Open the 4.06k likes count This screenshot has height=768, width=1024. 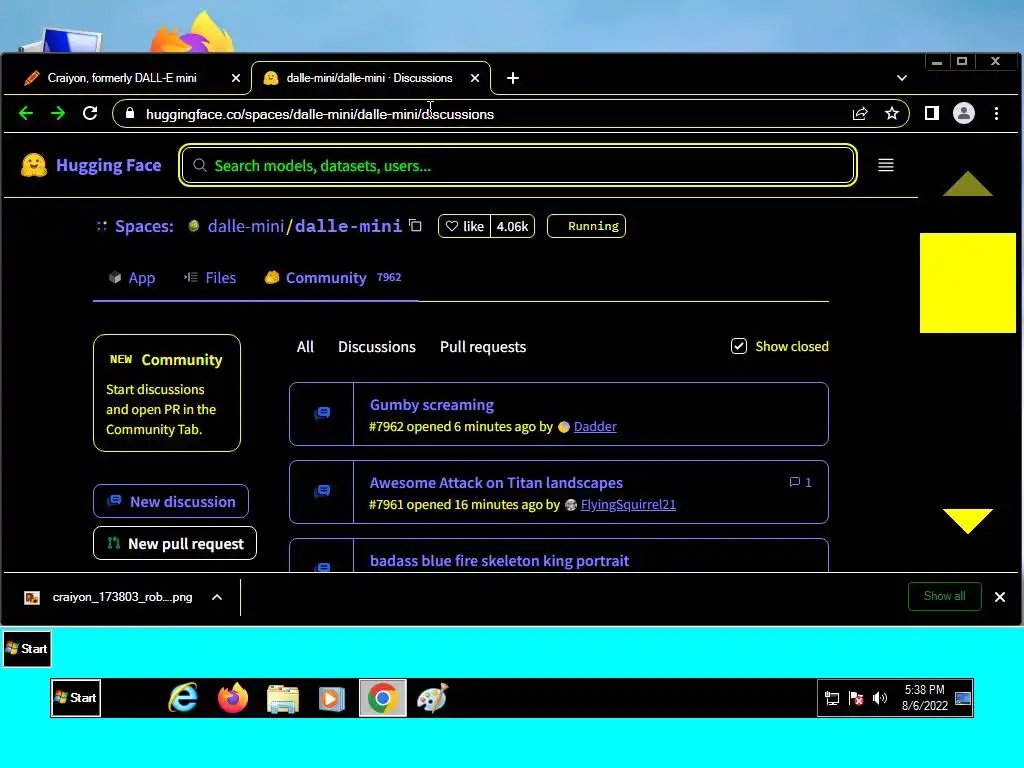point(512,226)
